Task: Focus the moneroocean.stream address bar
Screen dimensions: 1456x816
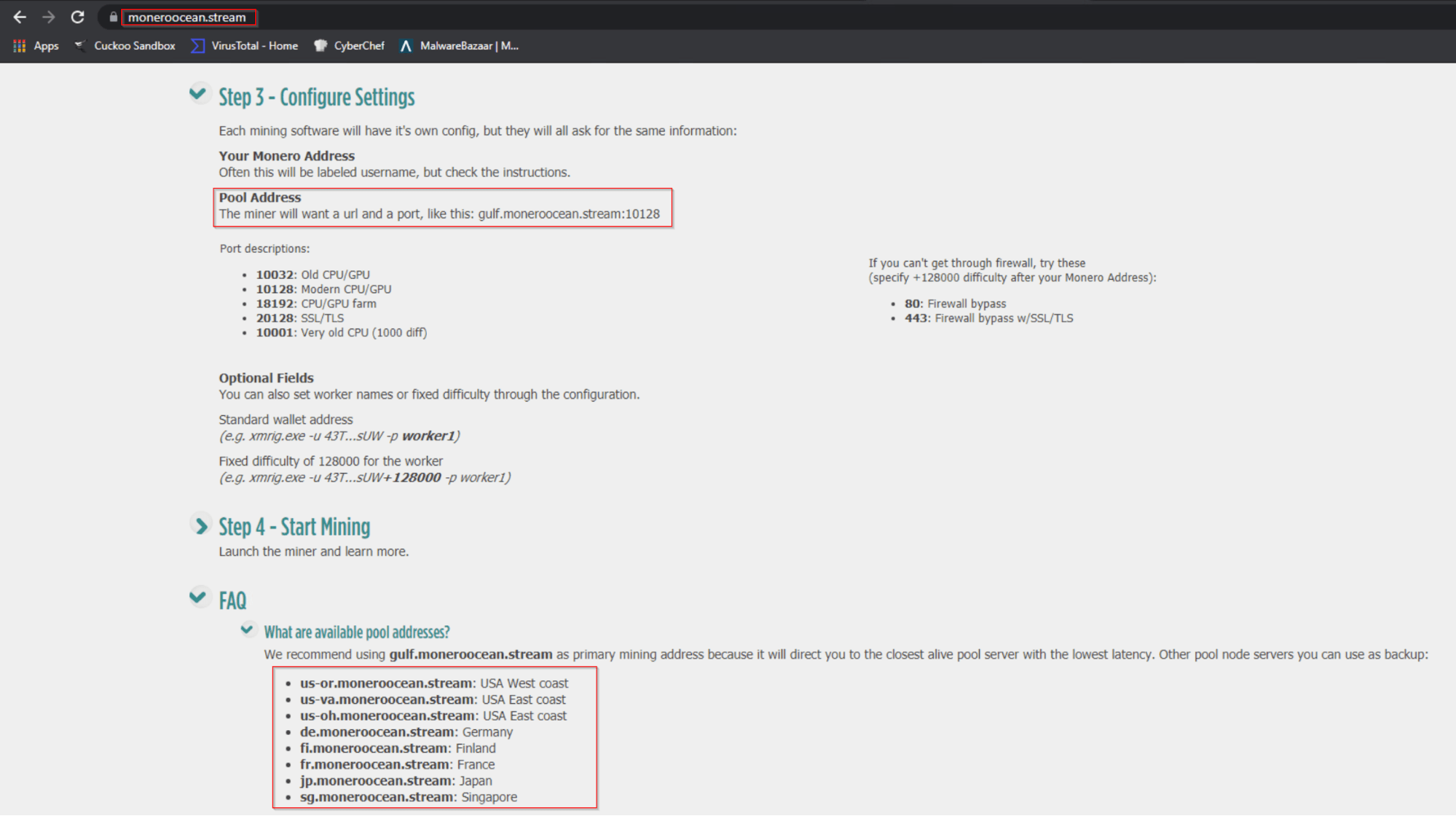Action: (187, 17)
